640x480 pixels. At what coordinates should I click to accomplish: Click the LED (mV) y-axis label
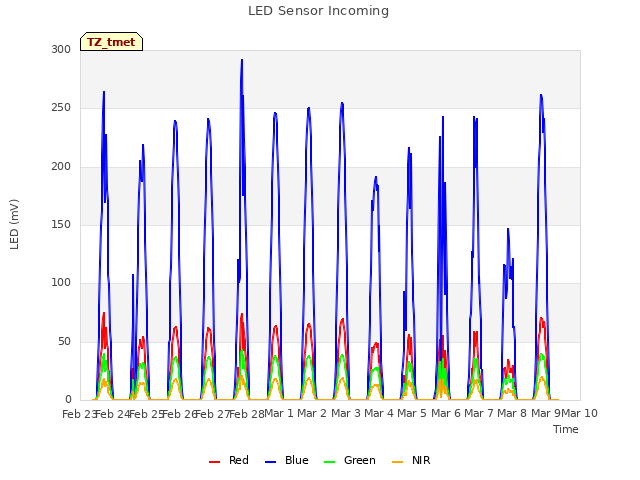(14, 224)
